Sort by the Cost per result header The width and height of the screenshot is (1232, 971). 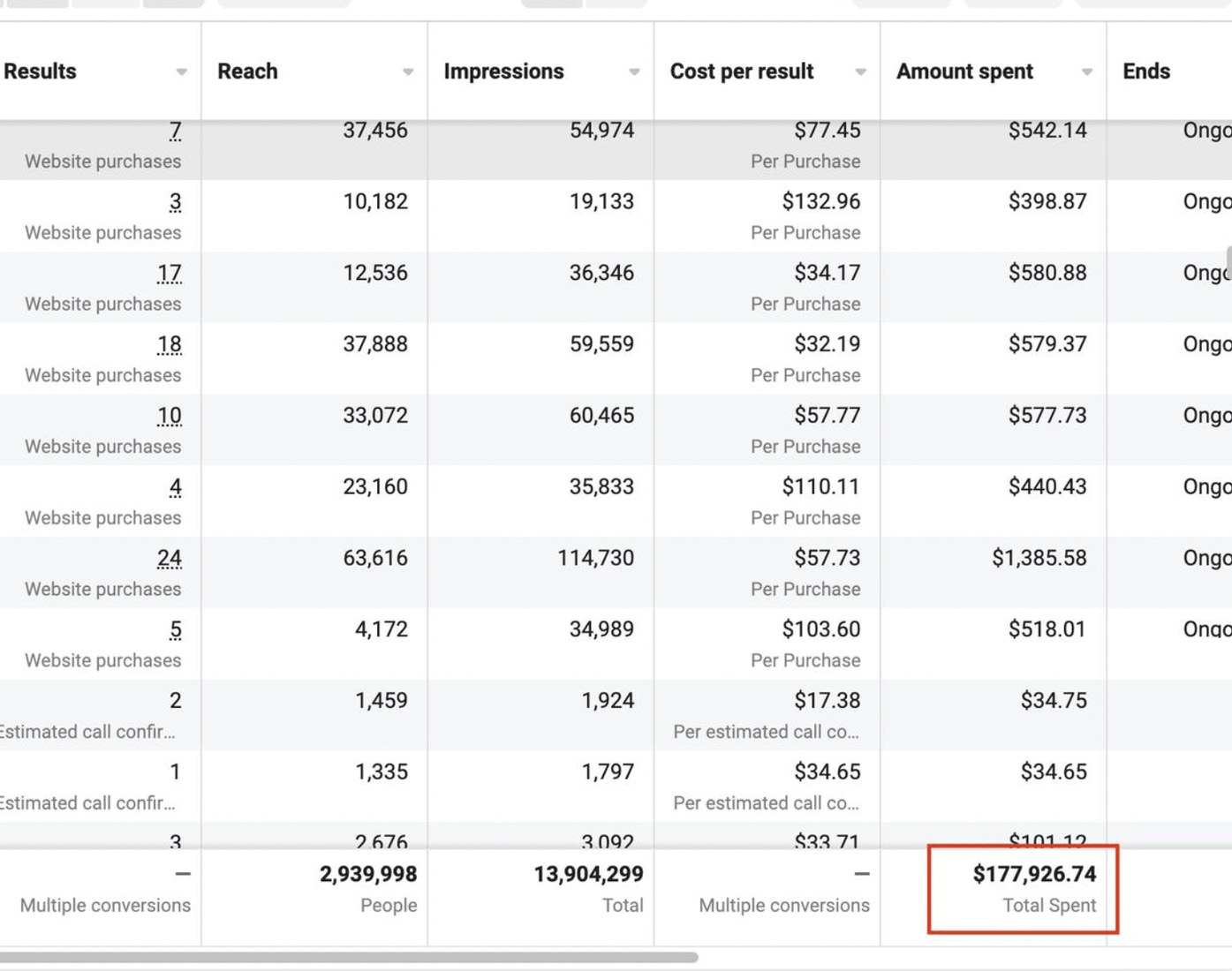(x=742, y=72)
